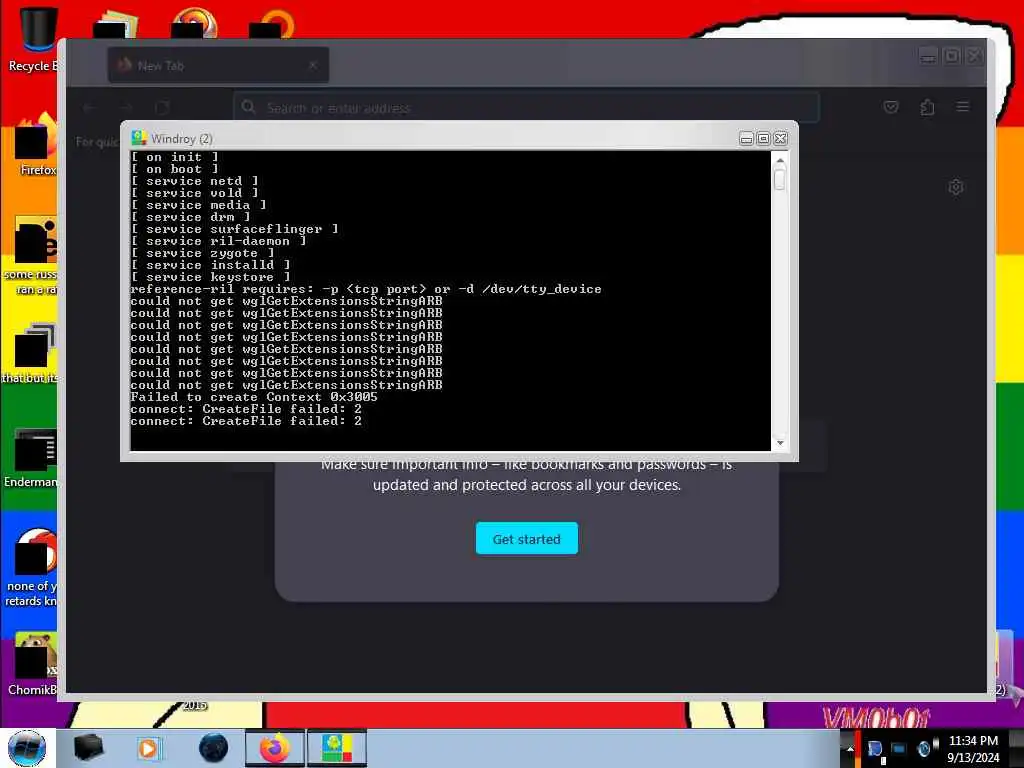This screenshot has height=768, width=1024.
Task: Open the black folder taskbar icon
Action: pyautogui.click(x=89, y=748)
